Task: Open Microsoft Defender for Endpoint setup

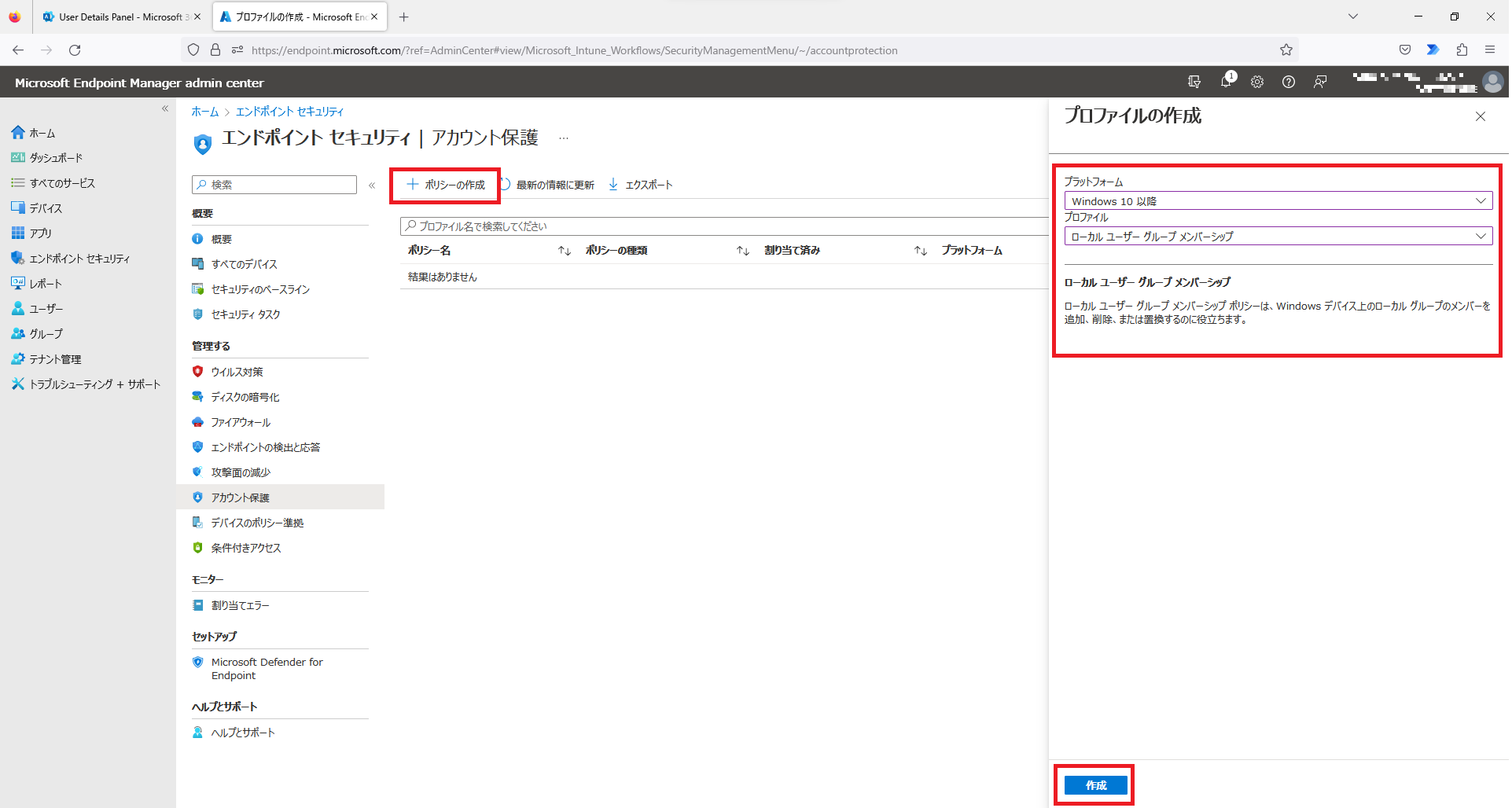Action: point(267,669)
